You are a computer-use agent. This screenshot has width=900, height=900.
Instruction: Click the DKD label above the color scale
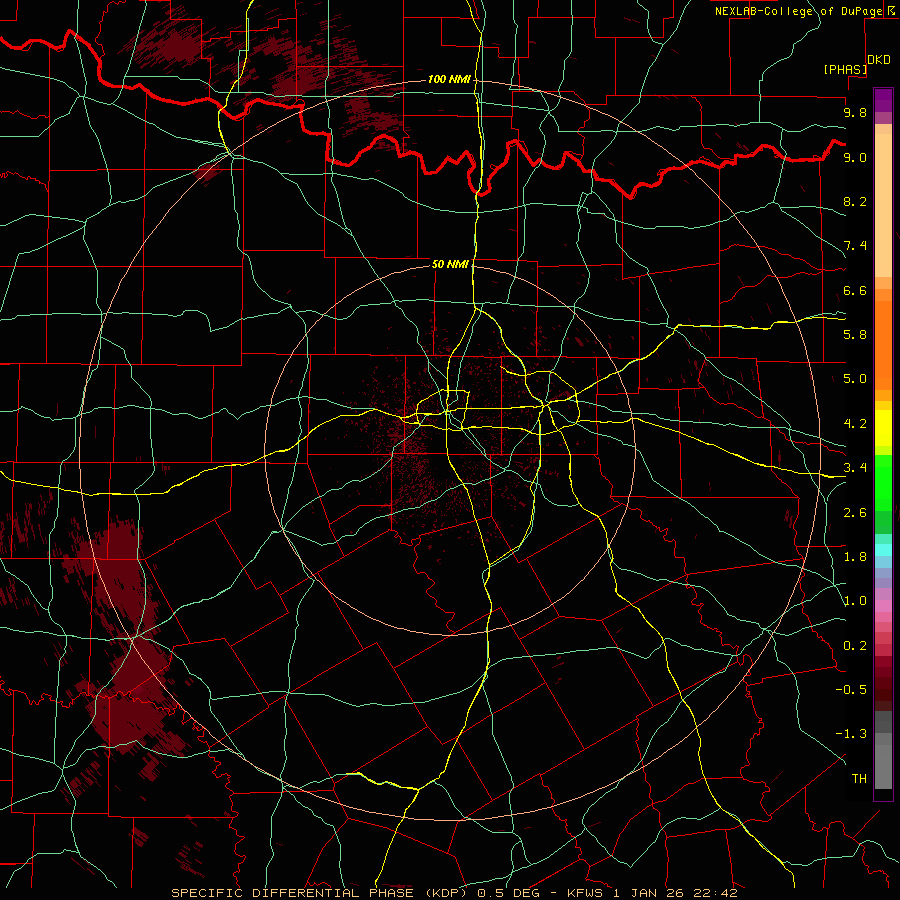(879, 60)
